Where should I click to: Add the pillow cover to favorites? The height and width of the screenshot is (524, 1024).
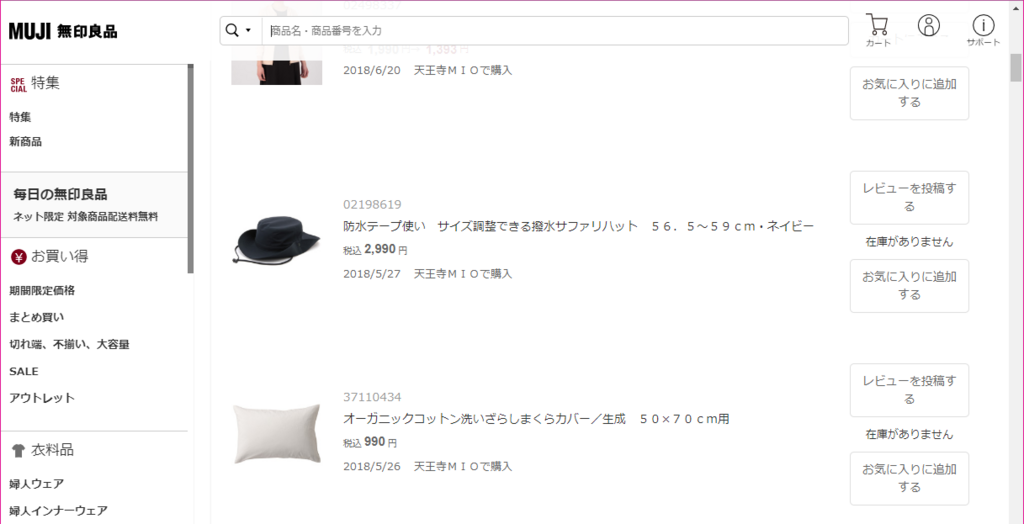pyautogui.click(x=909, y=478)
